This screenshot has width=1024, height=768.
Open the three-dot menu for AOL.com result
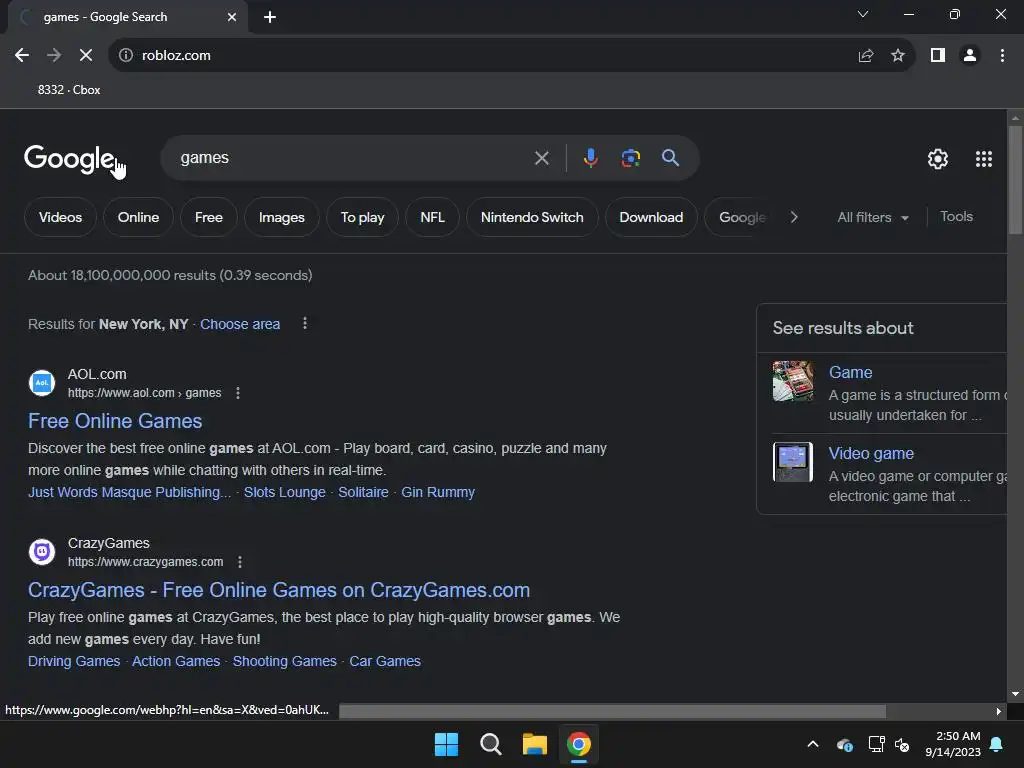click(238, 393)
